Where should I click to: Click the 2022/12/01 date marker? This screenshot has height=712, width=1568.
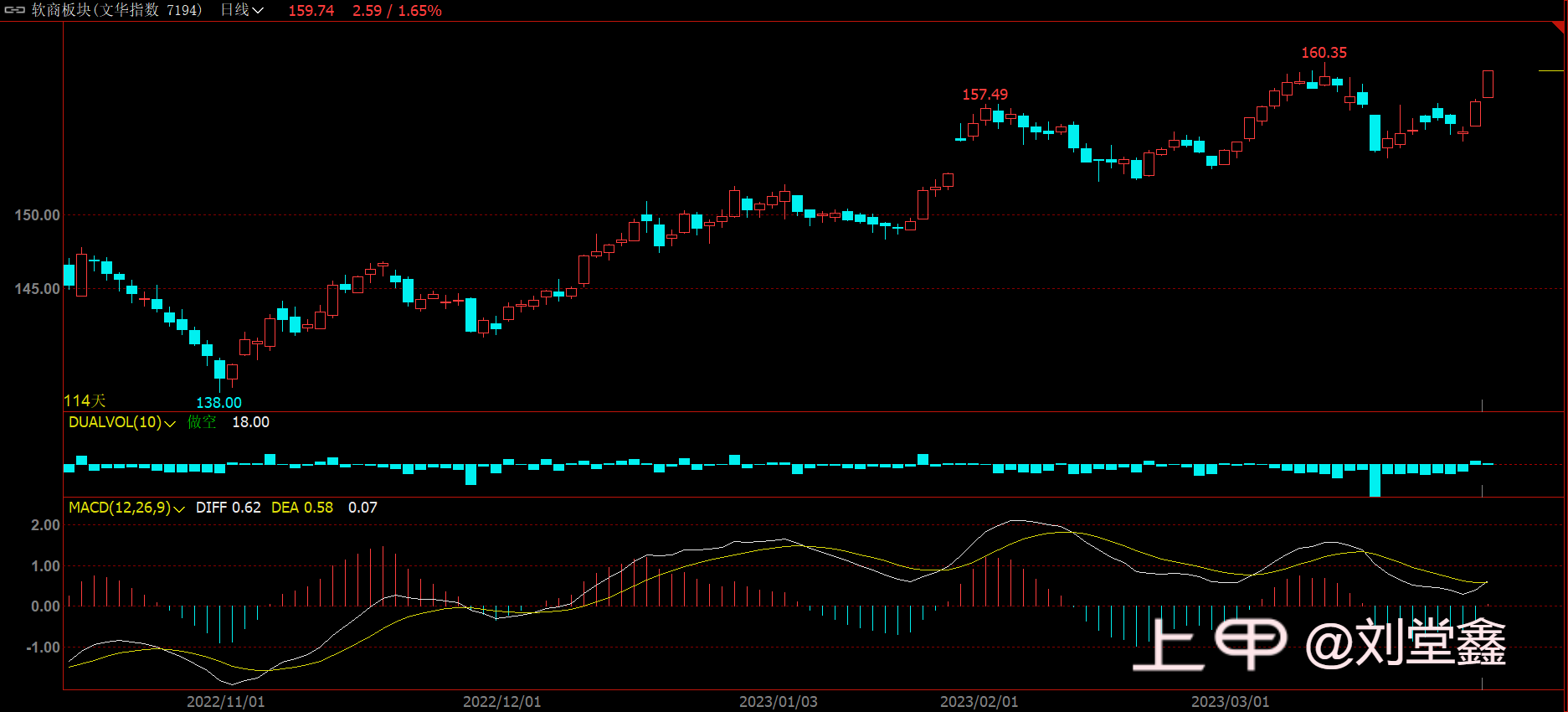(502, 702)
